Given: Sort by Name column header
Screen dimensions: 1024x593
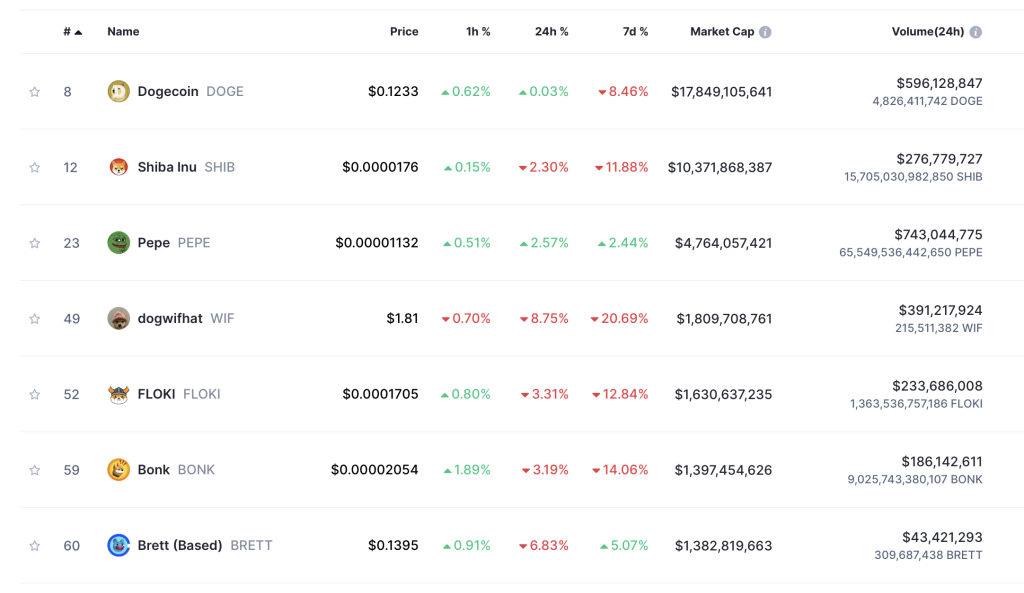Looking at the screenshot, I should [123, 31].
